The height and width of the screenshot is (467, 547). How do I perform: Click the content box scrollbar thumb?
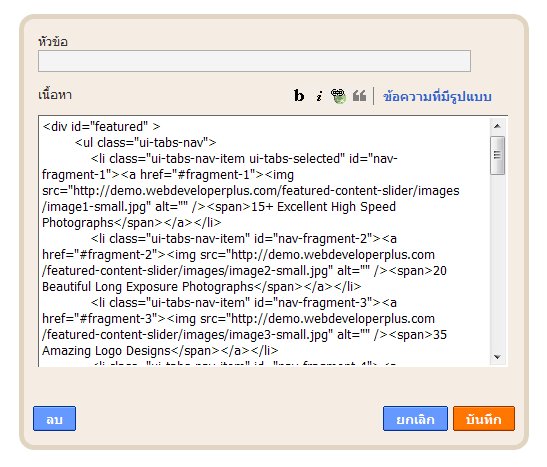click(497, 155)
